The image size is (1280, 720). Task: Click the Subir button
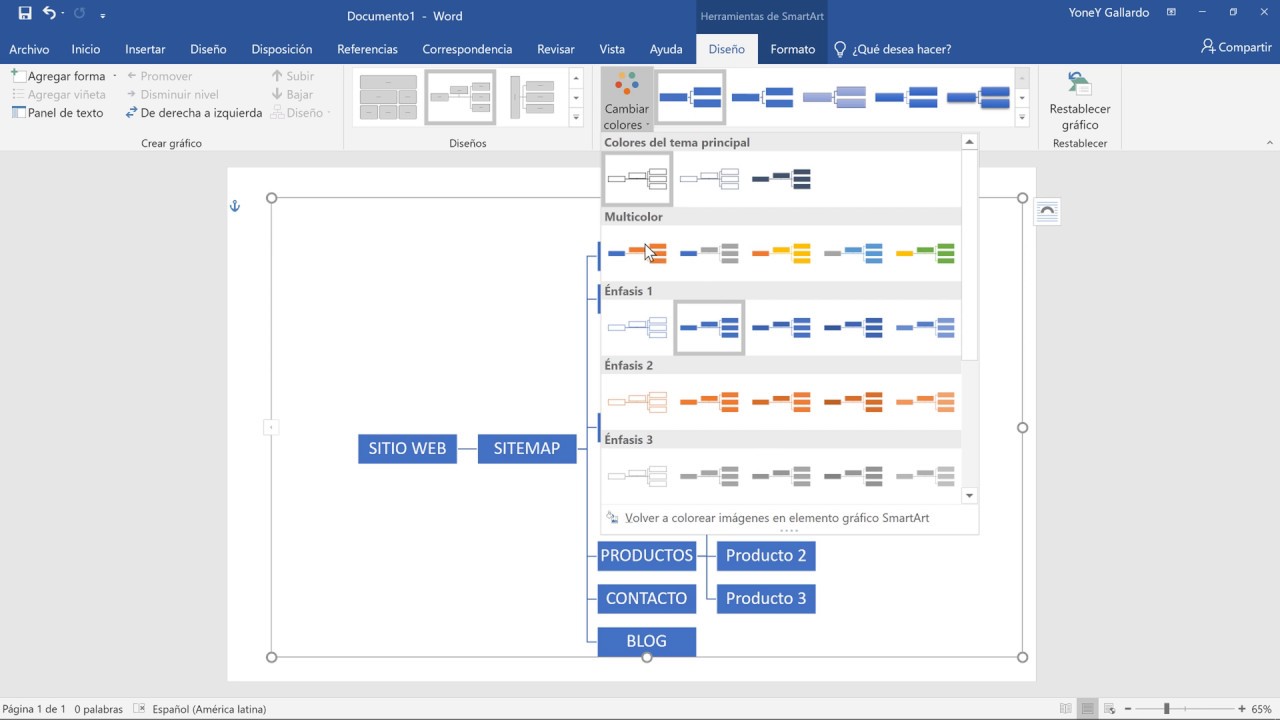pyautogui.click(x=293, y=76)
